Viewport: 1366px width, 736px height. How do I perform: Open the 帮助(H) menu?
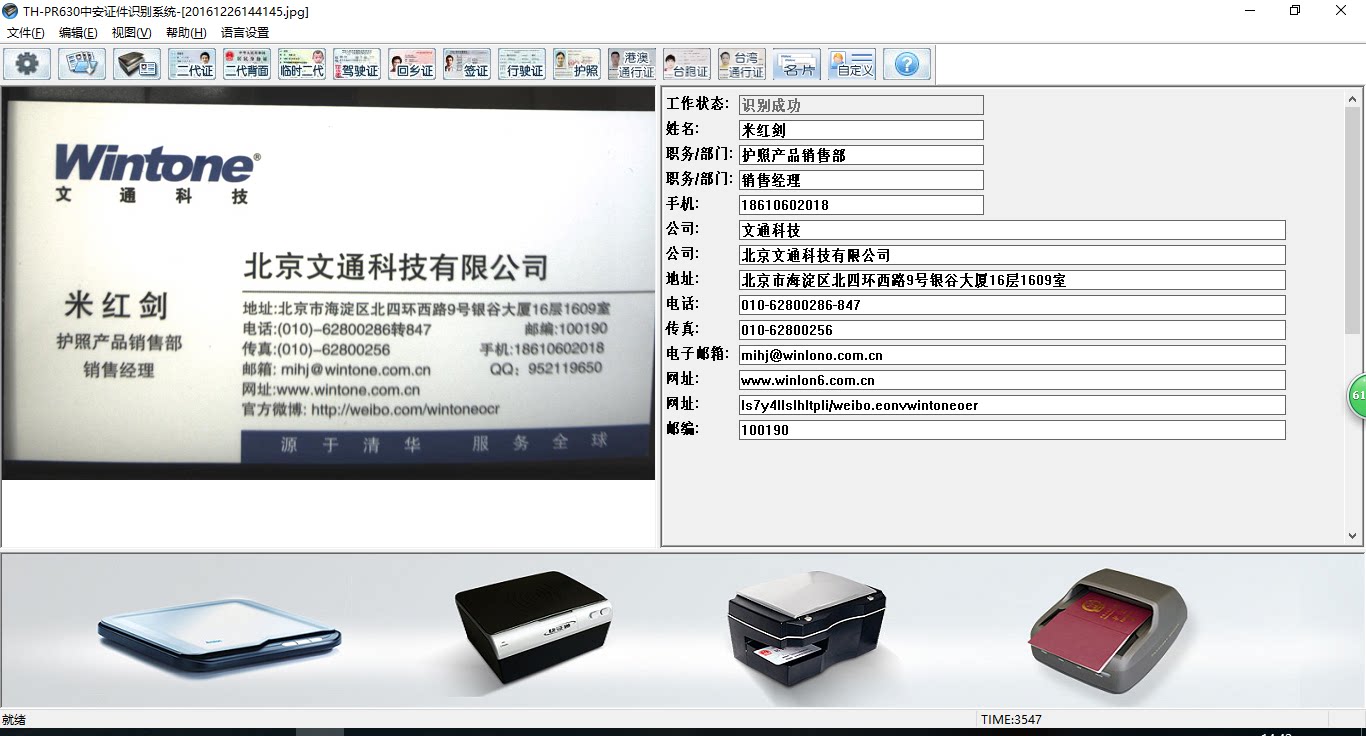tap(186, 33)
